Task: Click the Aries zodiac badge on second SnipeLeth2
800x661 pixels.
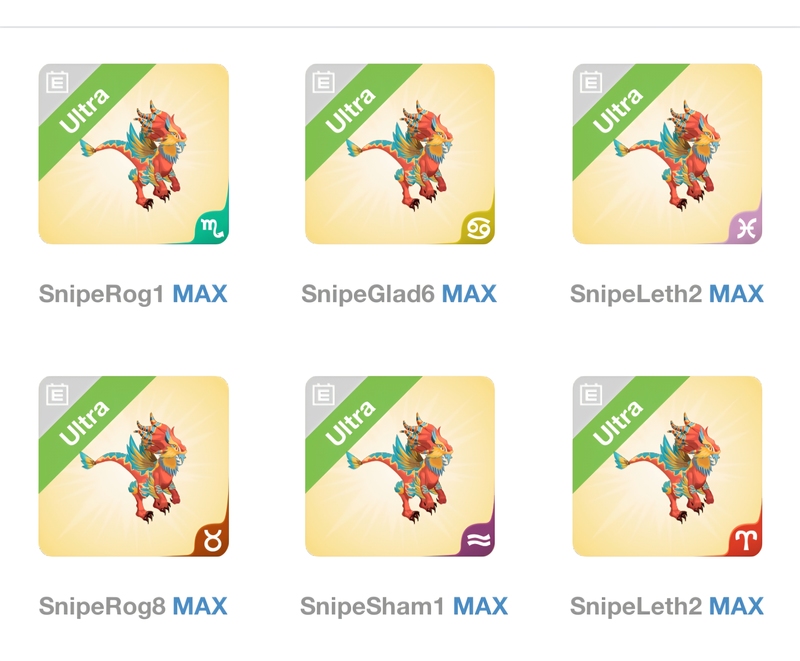Action: coord(746,540)
